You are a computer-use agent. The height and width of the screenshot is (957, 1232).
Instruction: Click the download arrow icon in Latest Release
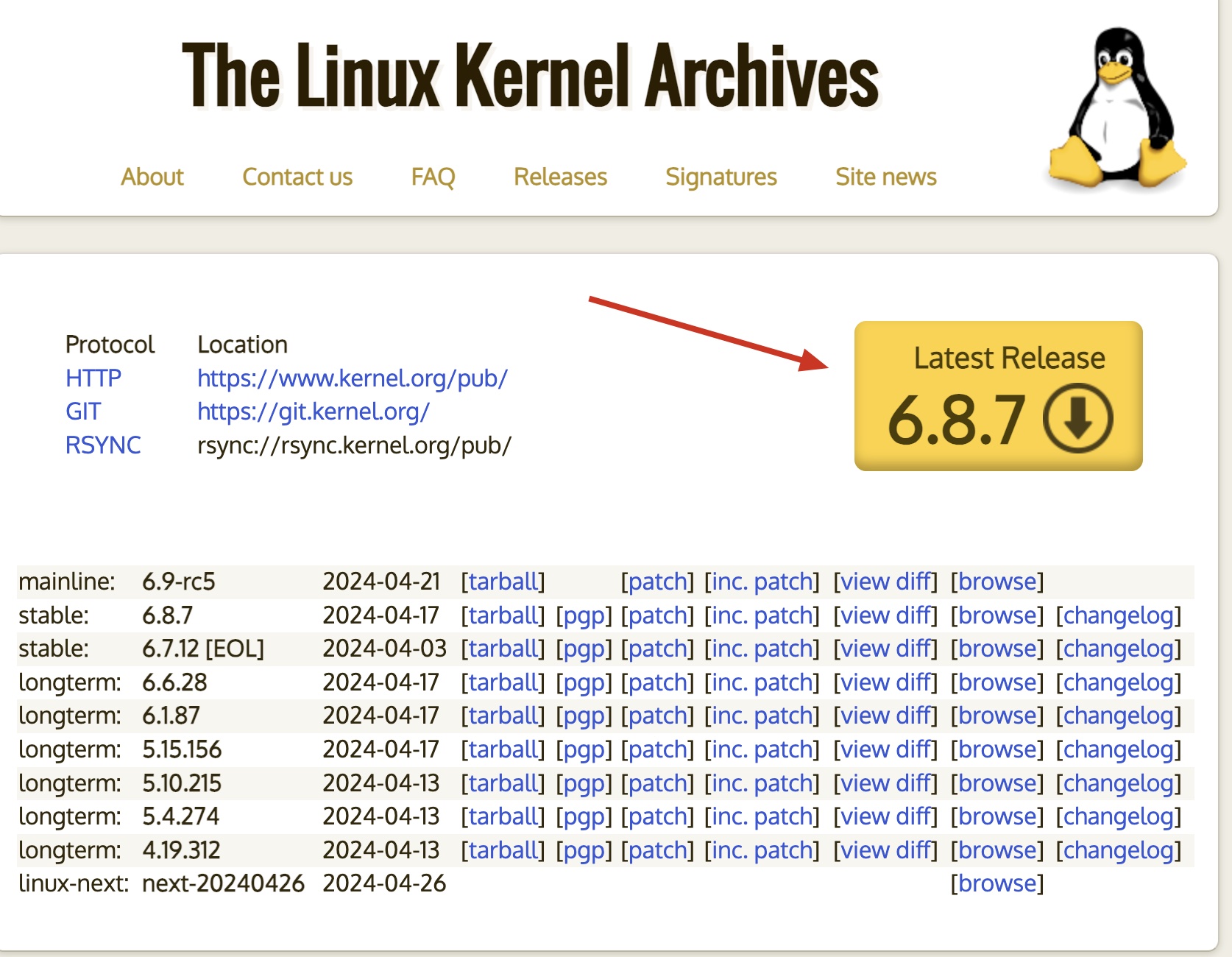[1077, 417]
